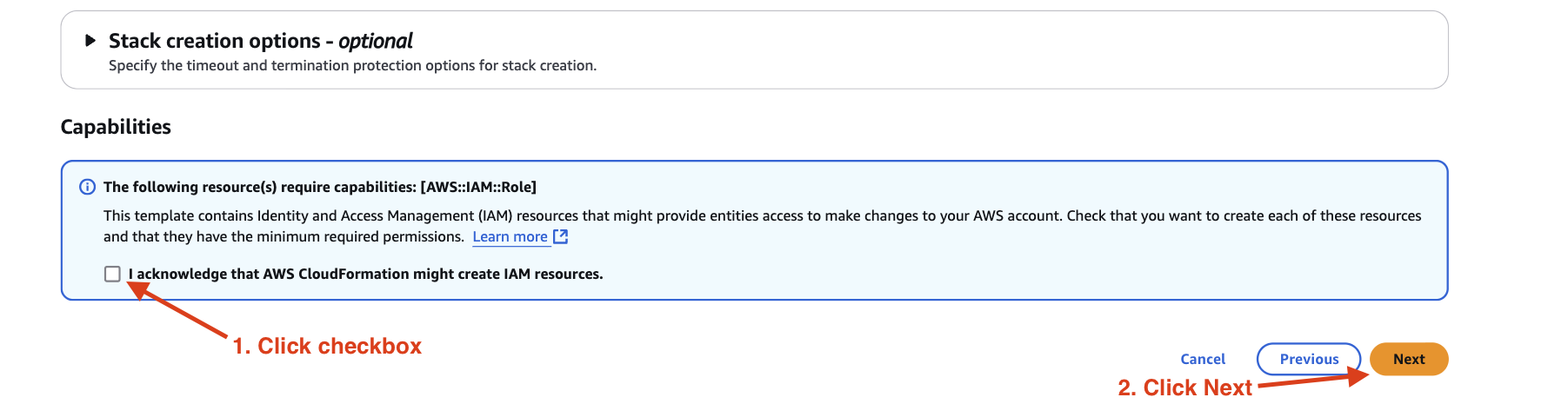Open the Learn more link
1568x404 pixels.
510,237
